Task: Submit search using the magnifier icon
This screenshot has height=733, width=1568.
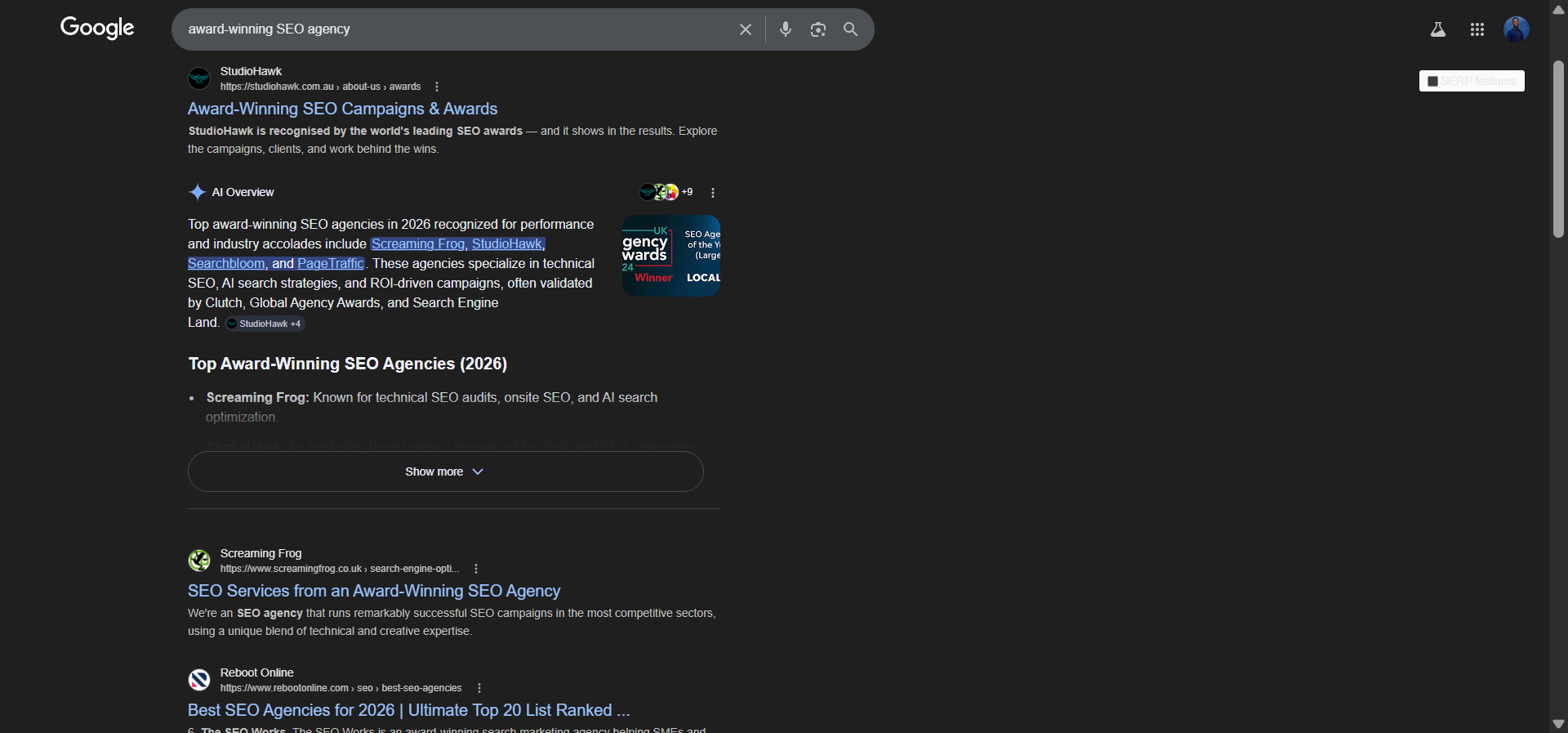Action: 850,29
